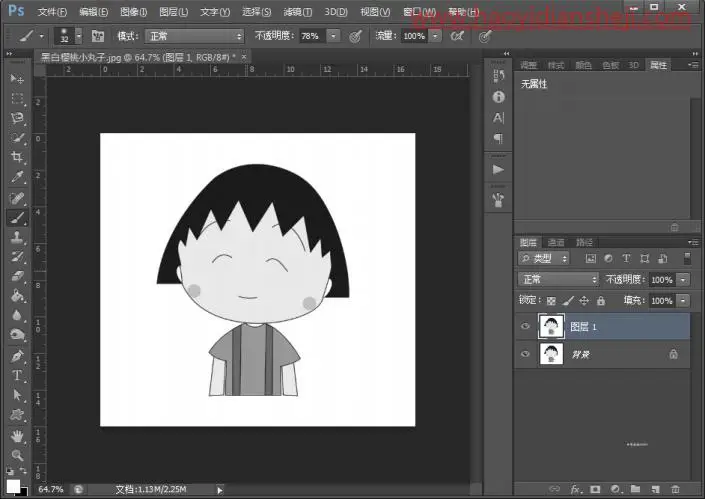Select the Hand tool
Screen dimensions: 705x499
point(17,436)
